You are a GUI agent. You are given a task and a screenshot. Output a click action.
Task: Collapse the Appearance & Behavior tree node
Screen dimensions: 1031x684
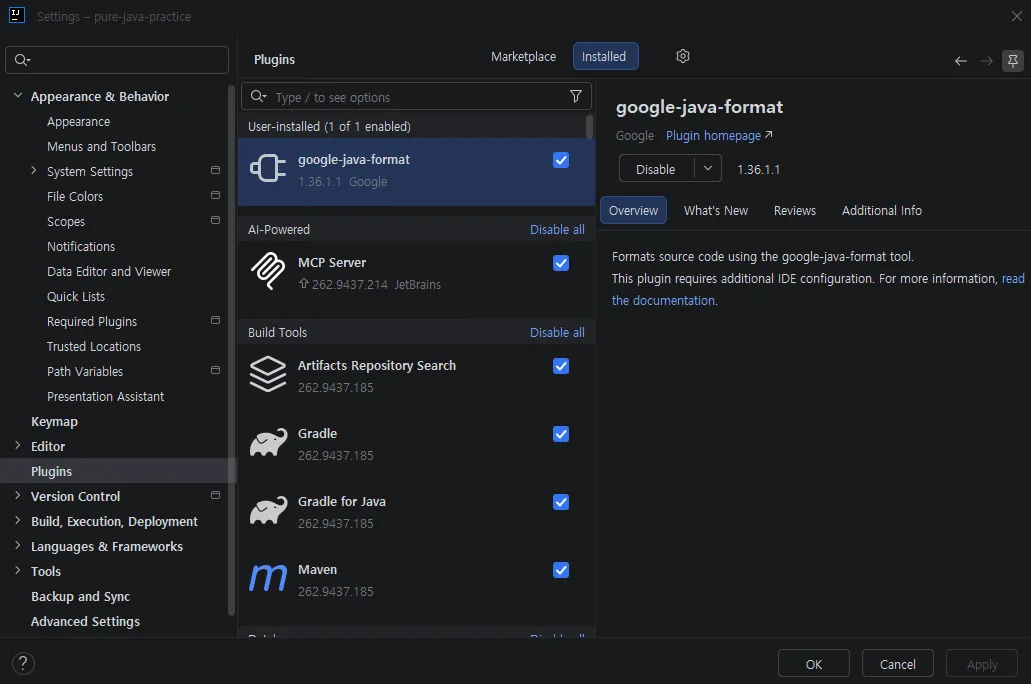pyautogui.click(x=18, y=95)
